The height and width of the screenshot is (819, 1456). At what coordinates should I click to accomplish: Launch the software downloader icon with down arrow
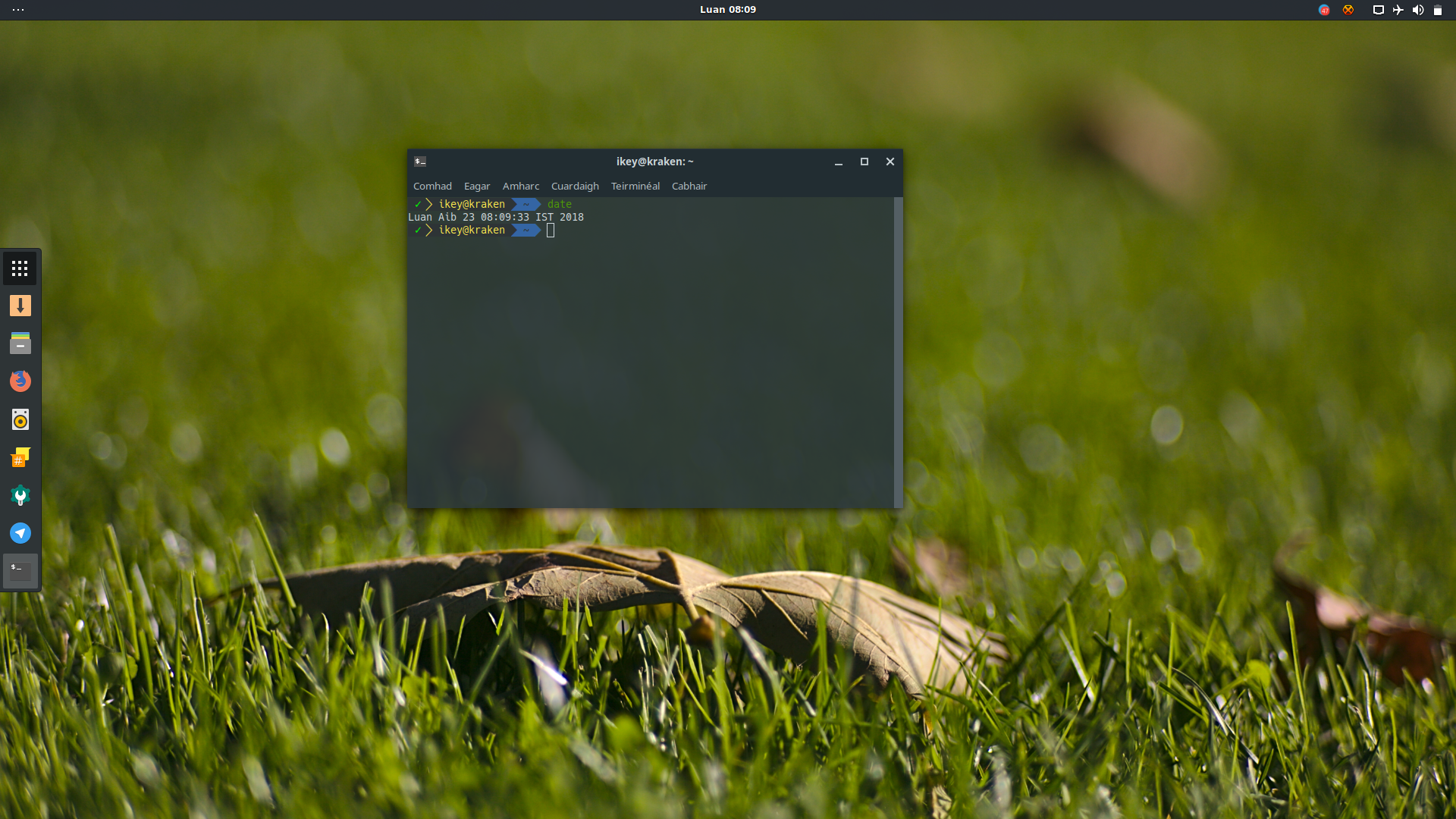(x=20, y=306)
